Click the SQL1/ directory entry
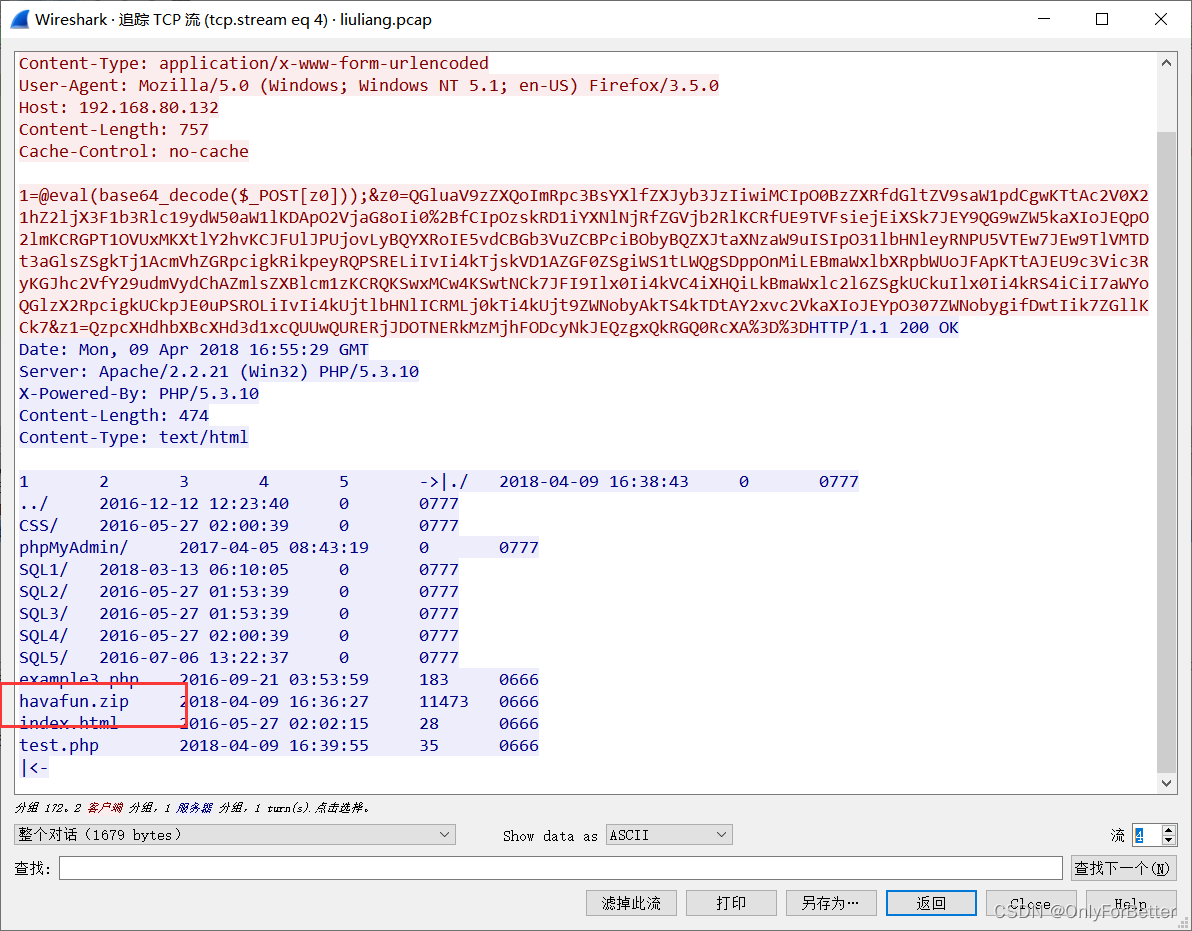1192x931 pixels. click(43, 569)
